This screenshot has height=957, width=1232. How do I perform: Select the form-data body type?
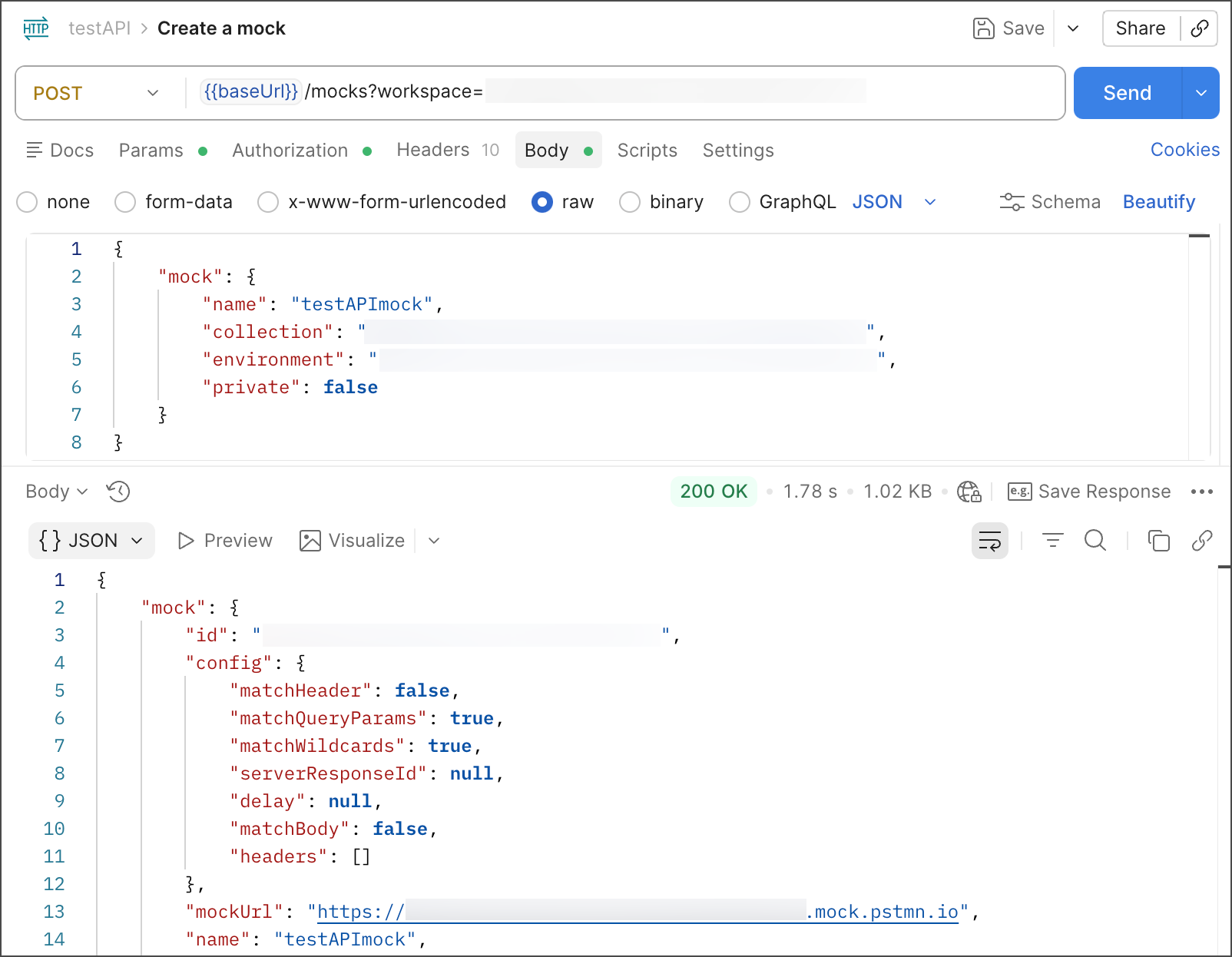[x=125, y=202]
